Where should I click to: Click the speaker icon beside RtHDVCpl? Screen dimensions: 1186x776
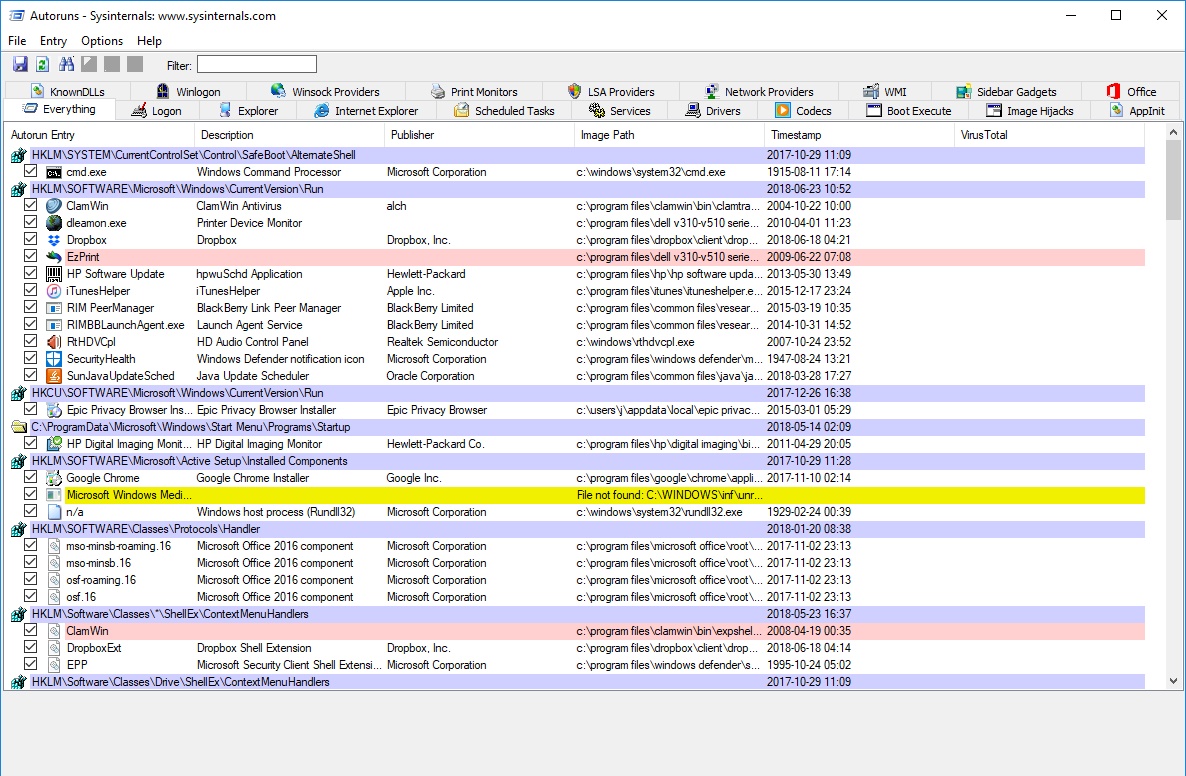click(x=53, y=341)
